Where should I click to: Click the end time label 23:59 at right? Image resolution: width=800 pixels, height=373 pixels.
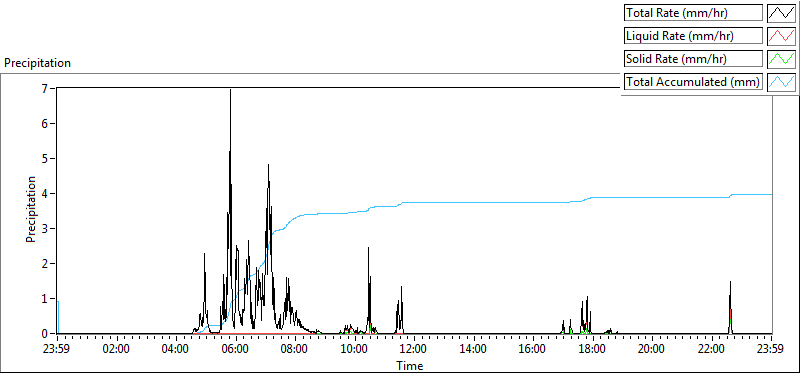click(771, 350)
